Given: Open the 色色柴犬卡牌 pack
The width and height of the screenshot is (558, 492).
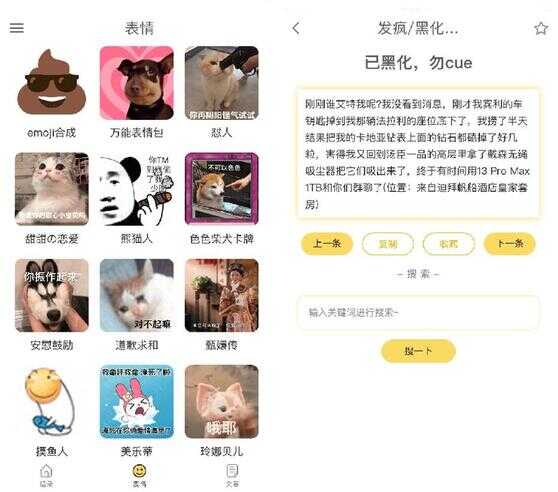Looking at the screenshot, I should click(x=222, y=189).
